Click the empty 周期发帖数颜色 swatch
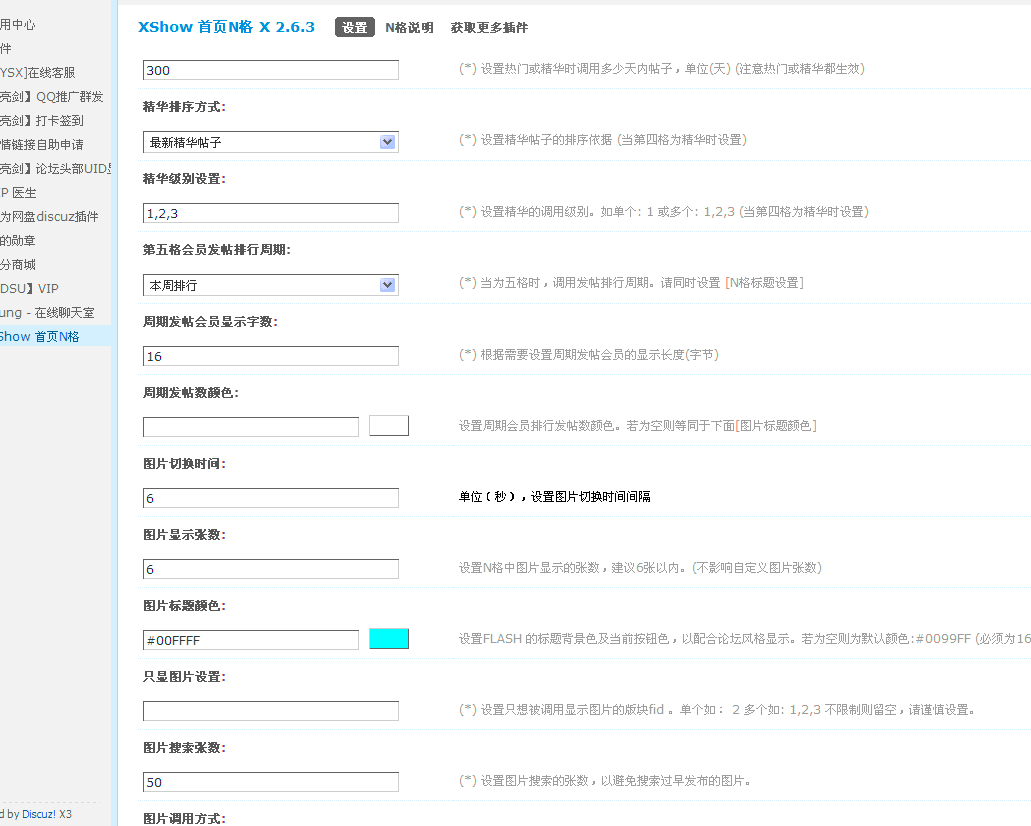Screen dimensions: 1031x826 [388, 425]
